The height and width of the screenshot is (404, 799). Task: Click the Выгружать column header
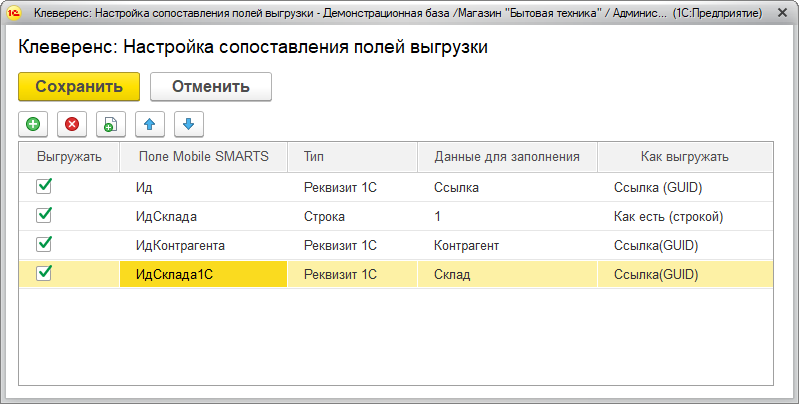(x=69, y=156)
